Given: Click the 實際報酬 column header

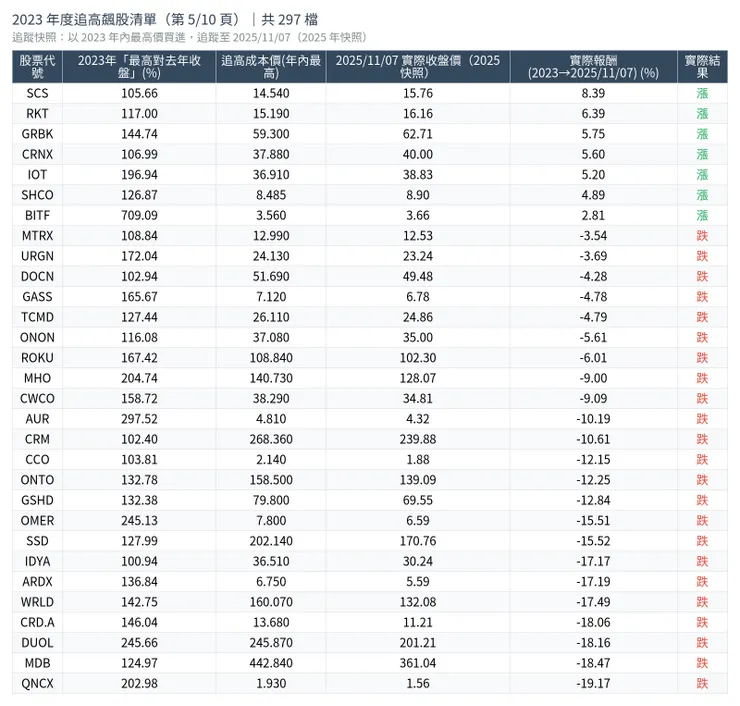Looking at the screenshot, I should (x=593, y=67).
